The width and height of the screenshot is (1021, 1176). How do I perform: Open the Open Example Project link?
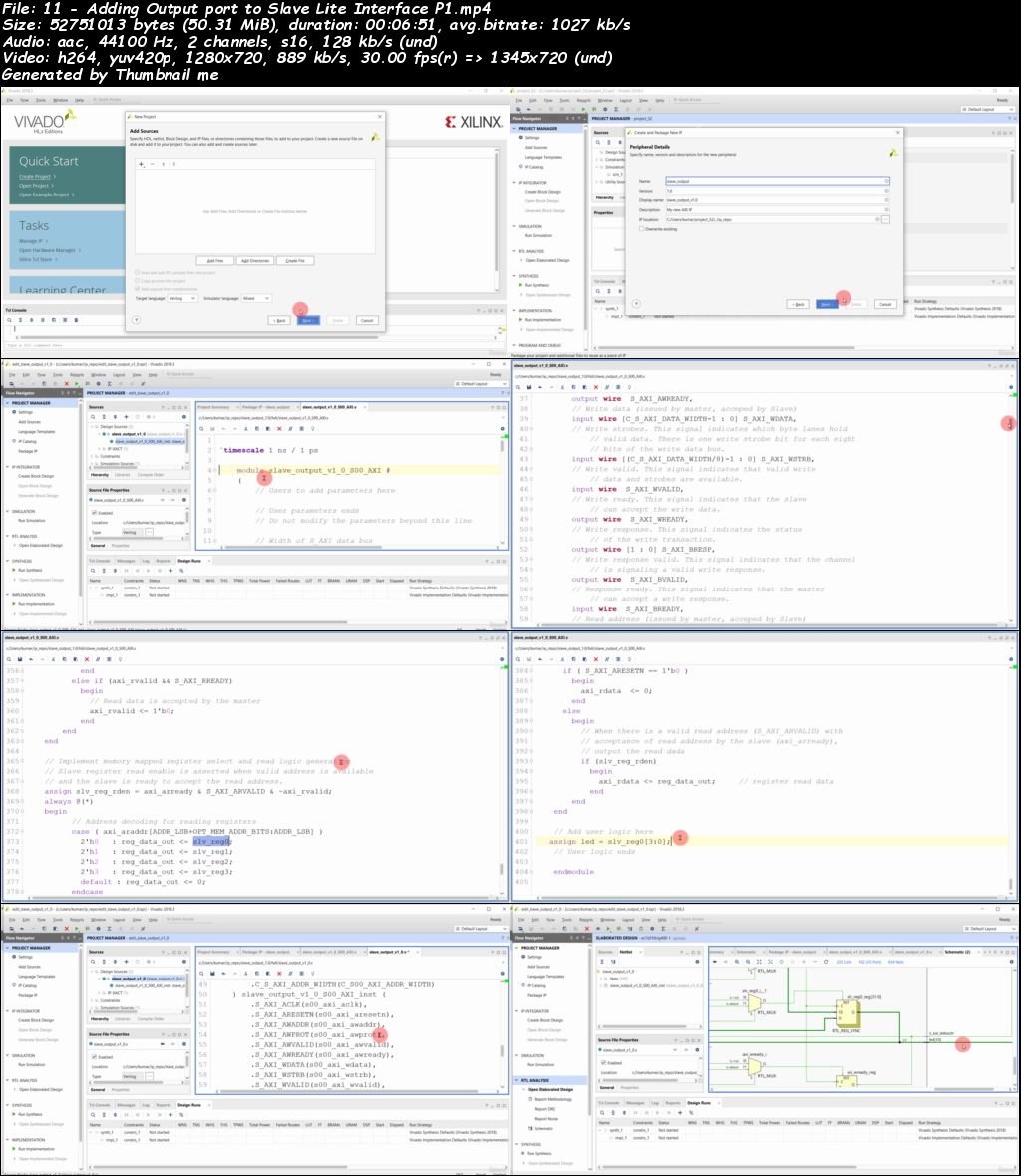click(x=44, y=195)
